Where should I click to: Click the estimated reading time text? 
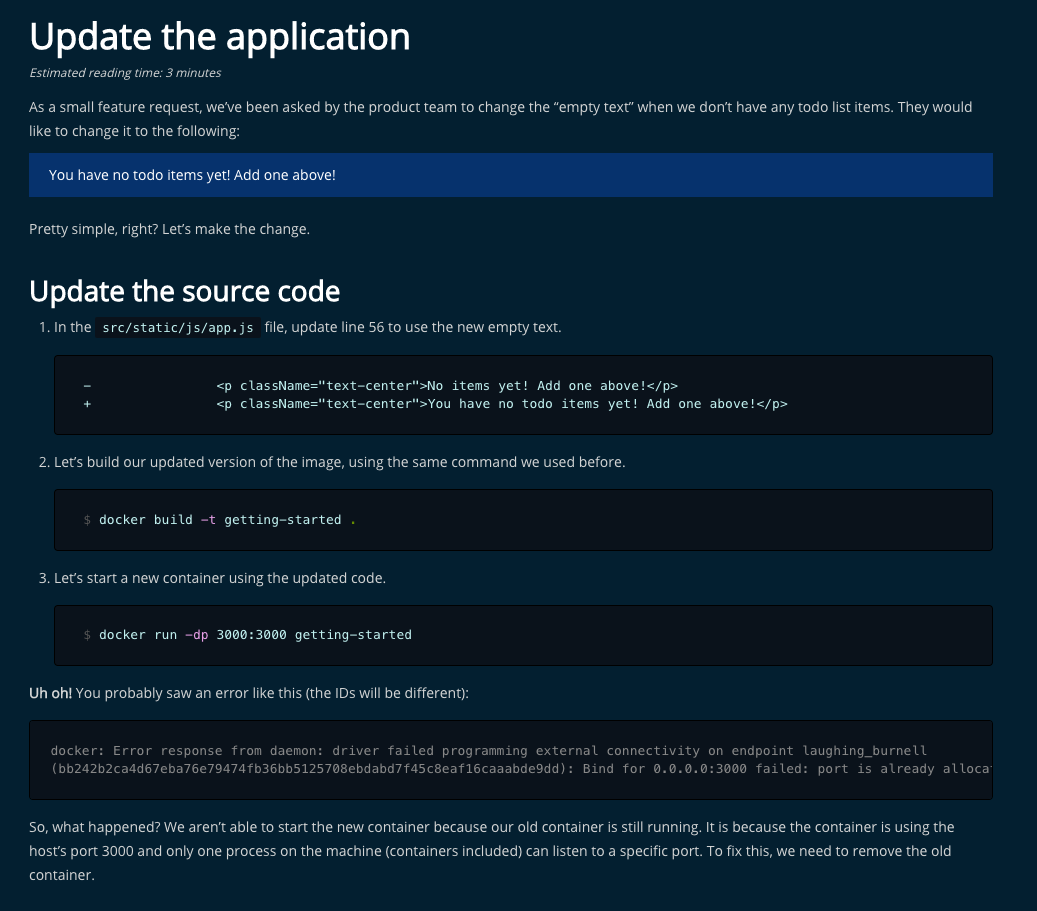coord(125,73)
